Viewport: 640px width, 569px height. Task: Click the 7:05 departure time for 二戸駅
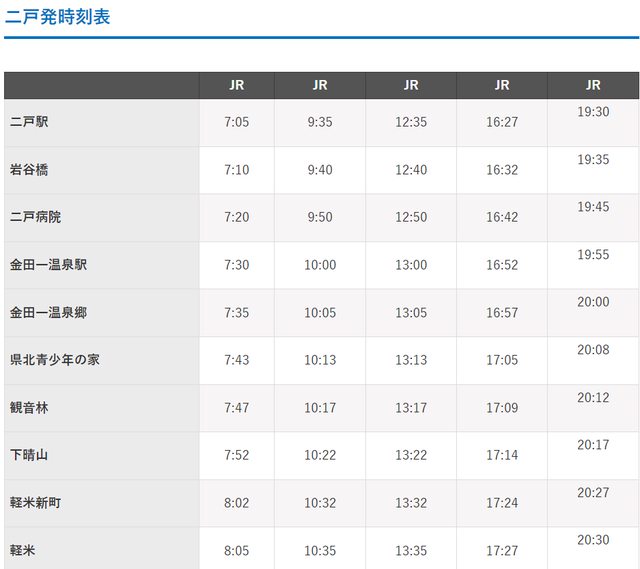pyautogui.click(x=237, y=122)
